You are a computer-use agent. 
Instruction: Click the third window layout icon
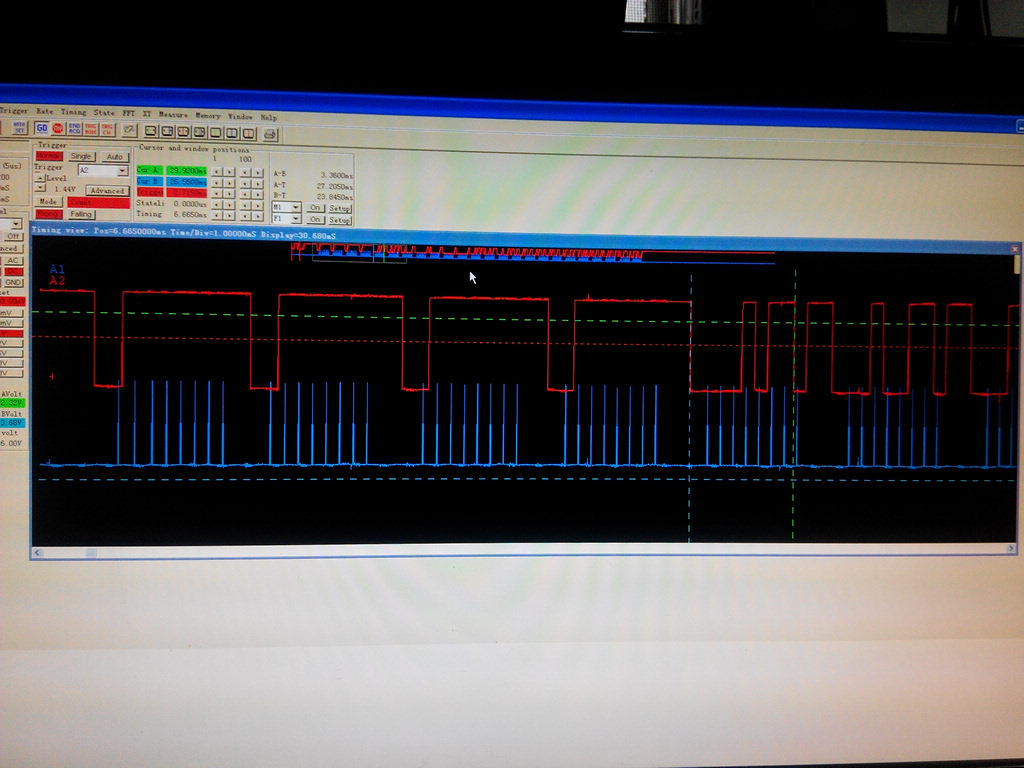pos(184,132)
